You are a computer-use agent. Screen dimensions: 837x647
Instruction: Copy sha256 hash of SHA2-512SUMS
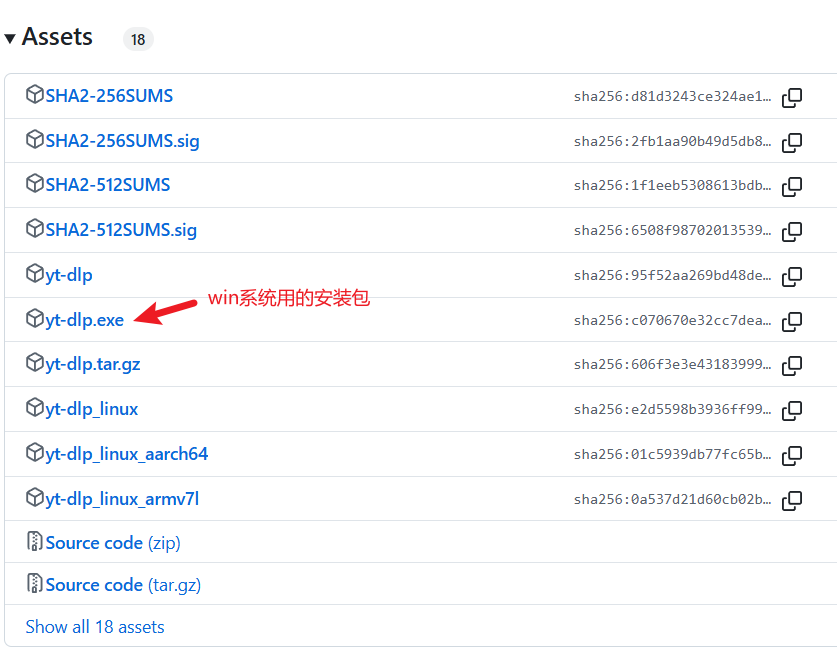pyautogui.click(x=792, y=186)
